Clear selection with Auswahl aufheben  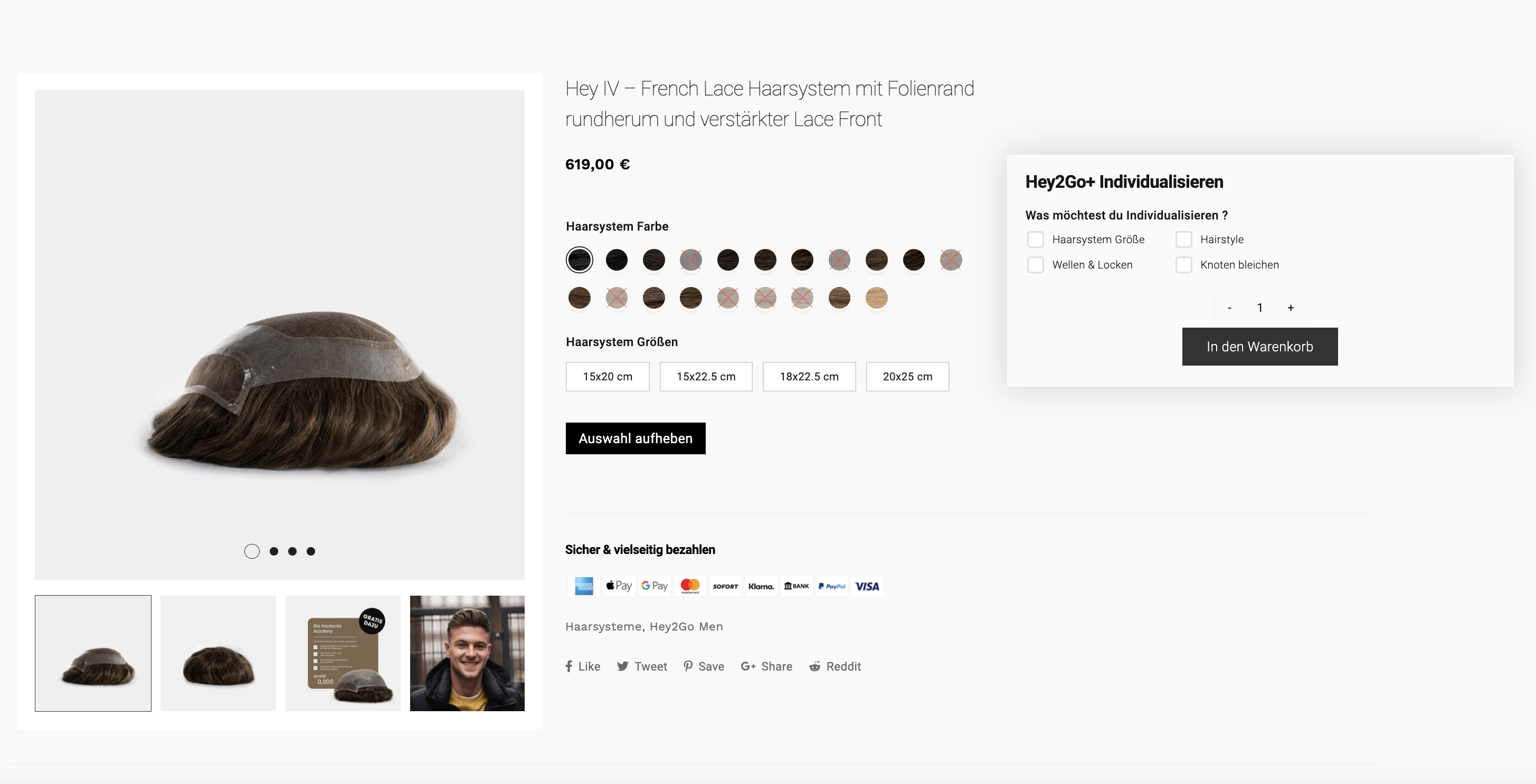pyautogui.click(x=636, y=438)
